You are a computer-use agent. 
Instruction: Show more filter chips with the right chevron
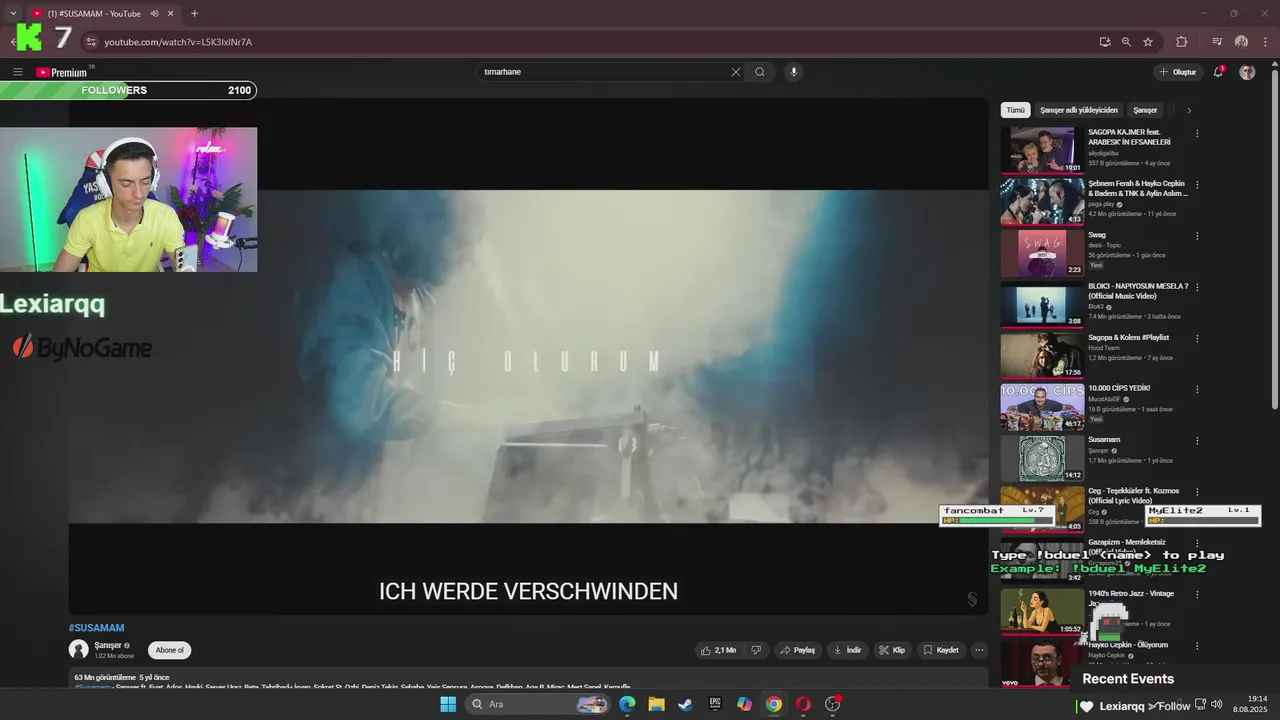pos(1189,110)
